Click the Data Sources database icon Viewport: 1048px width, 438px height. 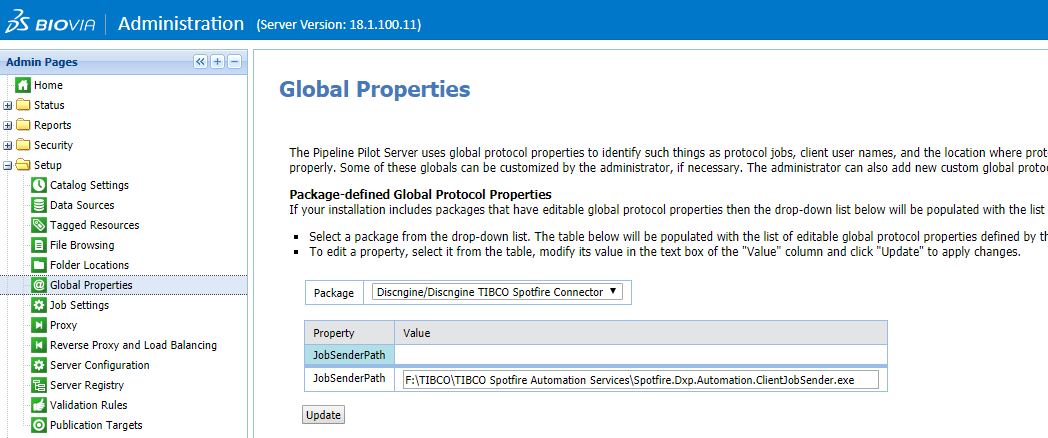pyautogui.click(x=39, y=205)
